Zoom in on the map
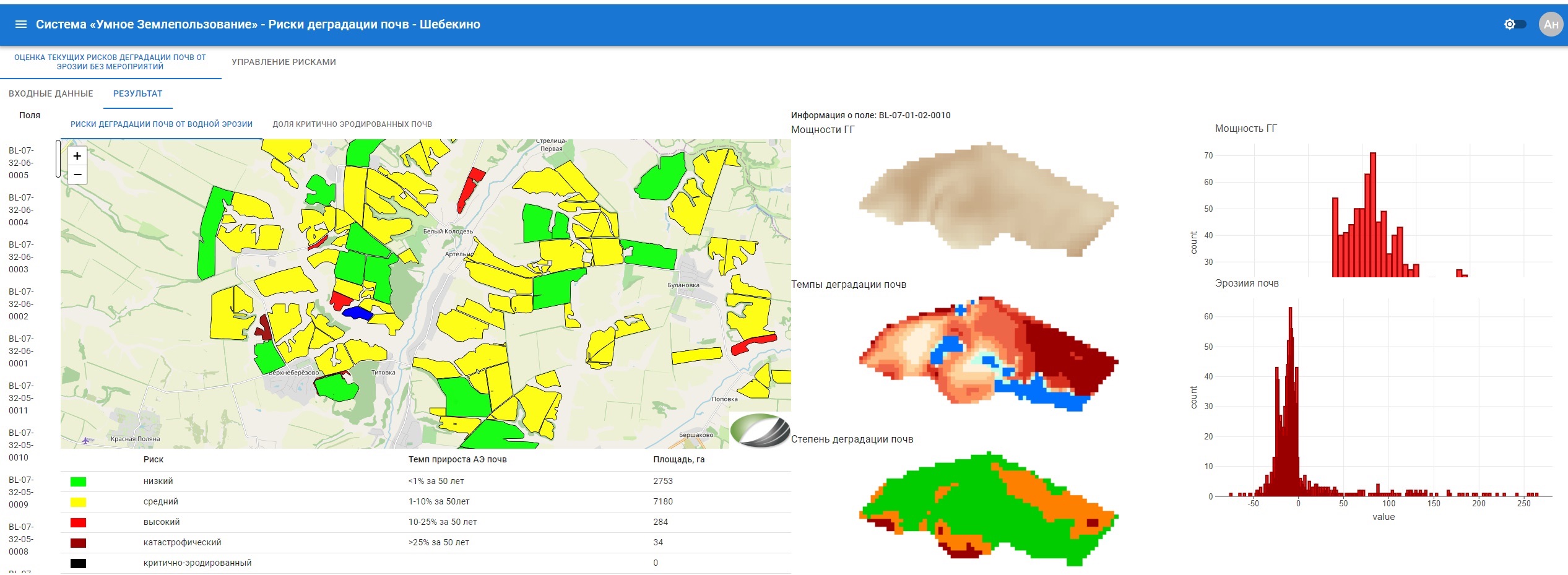The image size is (1568, 575). click(x=77, y=156)
